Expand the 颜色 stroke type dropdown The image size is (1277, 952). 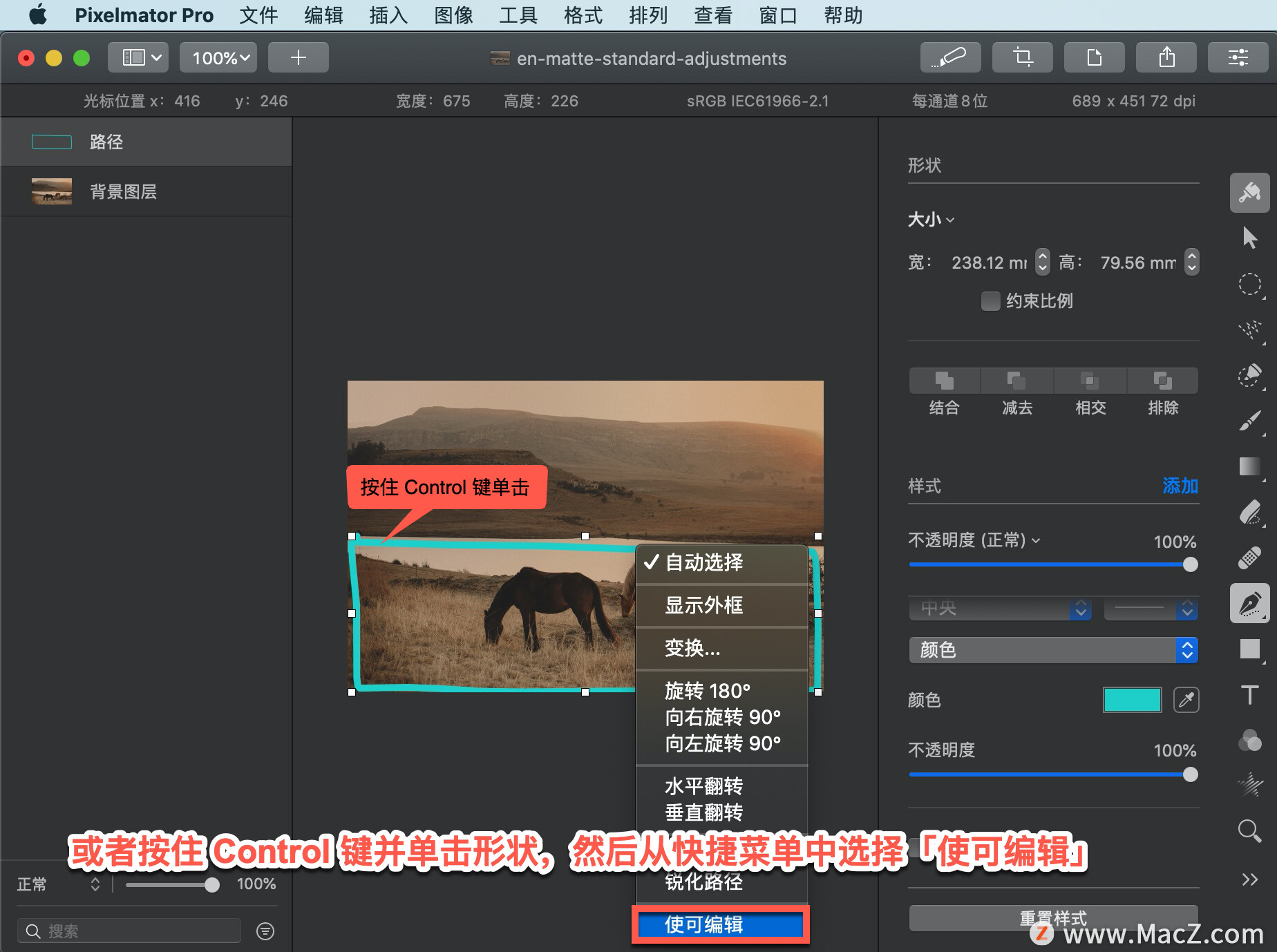pyautogui.click(x=1052, y=649)
